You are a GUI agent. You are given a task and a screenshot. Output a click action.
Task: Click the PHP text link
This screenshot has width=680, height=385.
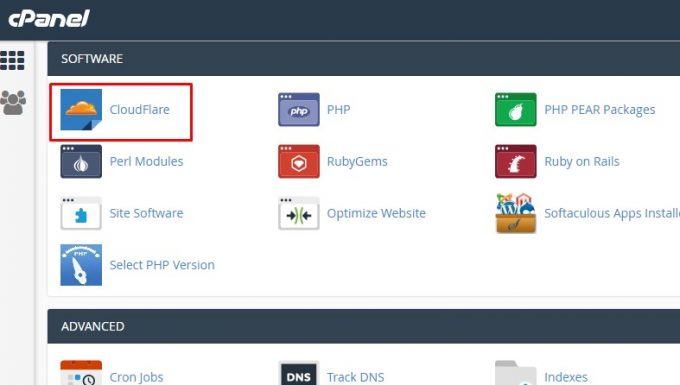339,110
